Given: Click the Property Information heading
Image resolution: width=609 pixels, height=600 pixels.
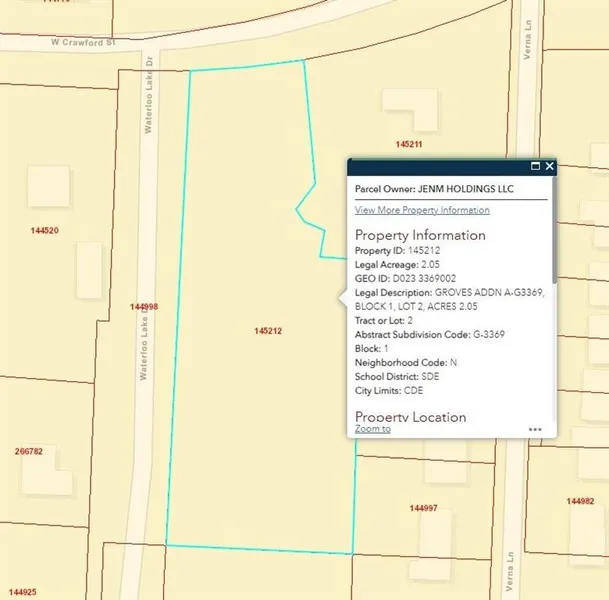Looking at the screenshot, I should click(x=420, y=235).
